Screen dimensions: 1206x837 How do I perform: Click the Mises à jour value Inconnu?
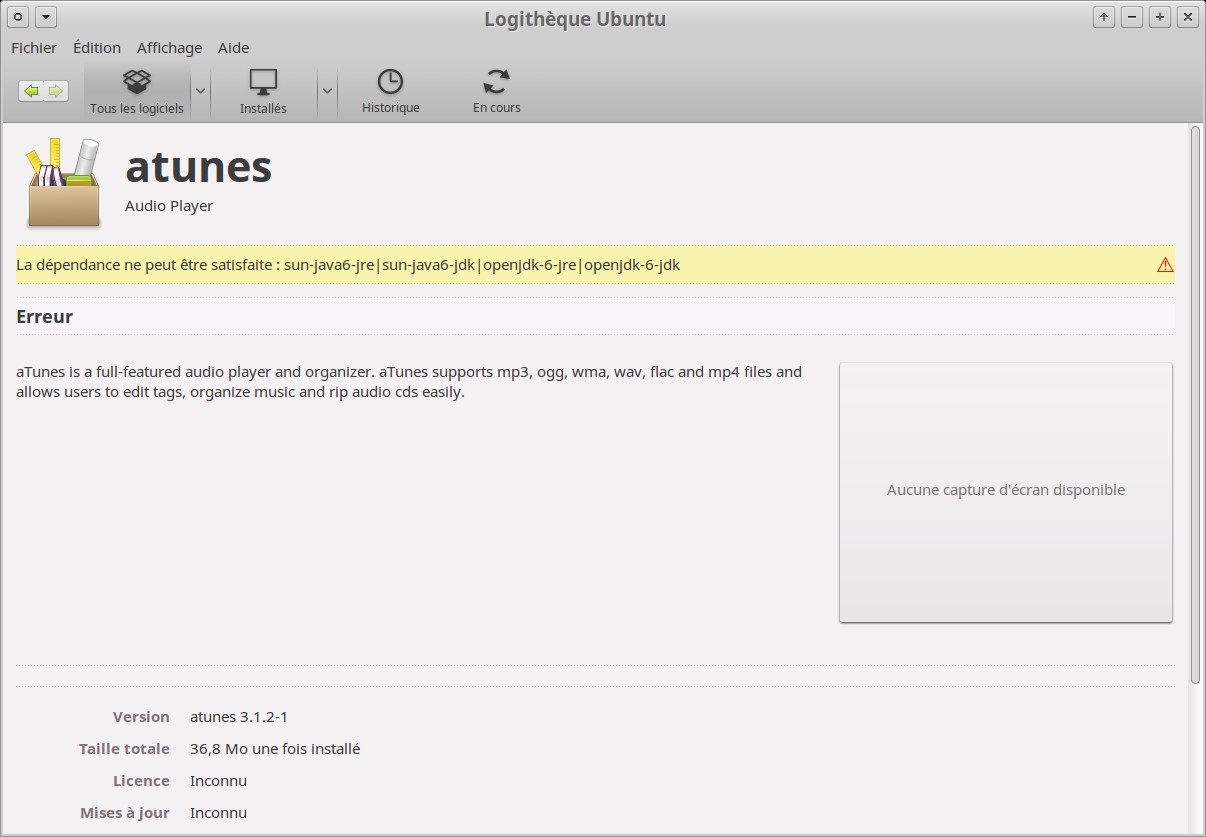pyautogui.click(x=218, y=813)
